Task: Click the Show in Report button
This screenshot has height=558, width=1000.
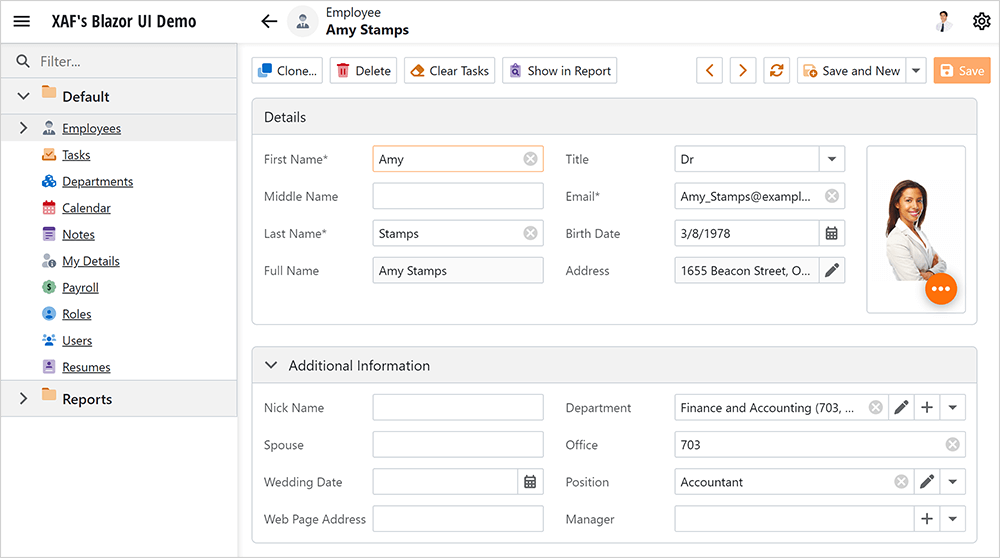Action: [559, 71]
